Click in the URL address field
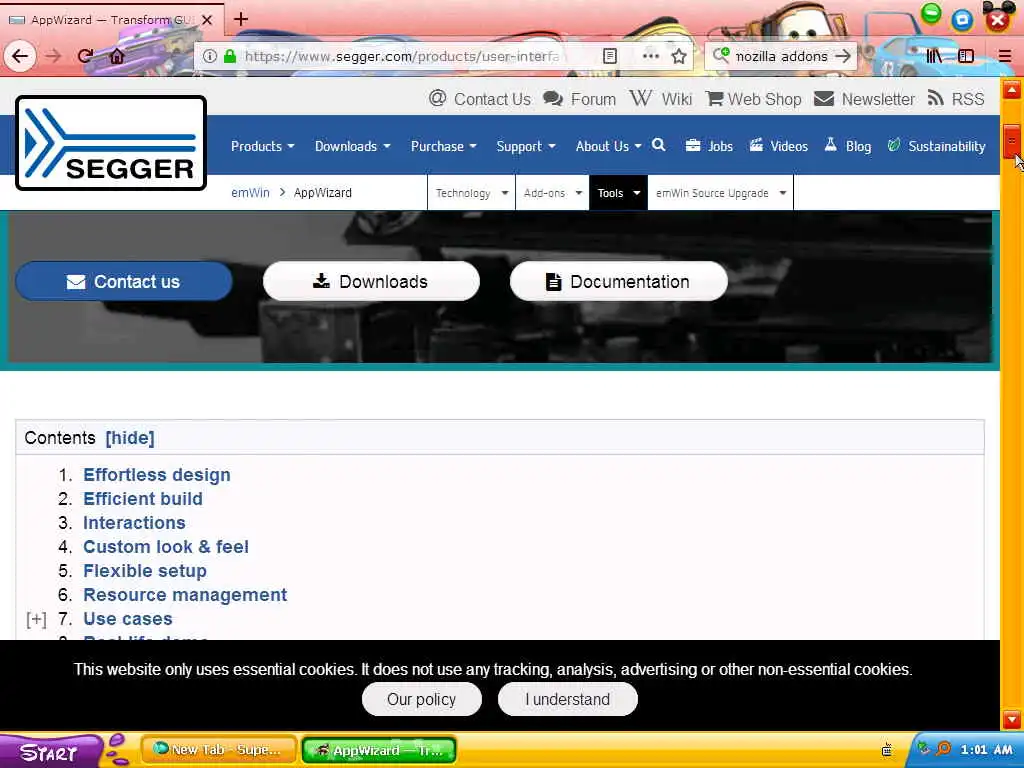Viewport: 1024px width, 768px height. 402,56
